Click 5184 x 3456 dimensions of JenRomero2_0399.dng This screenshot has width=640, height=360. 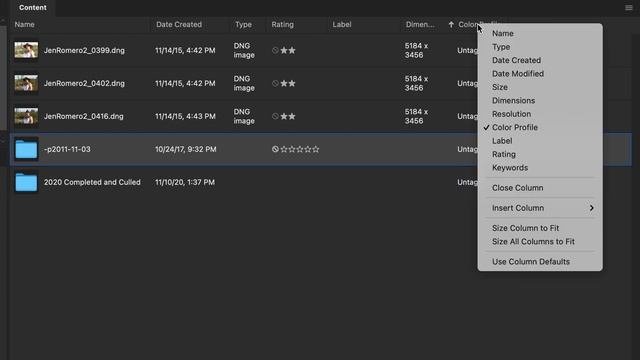(416, 50)
